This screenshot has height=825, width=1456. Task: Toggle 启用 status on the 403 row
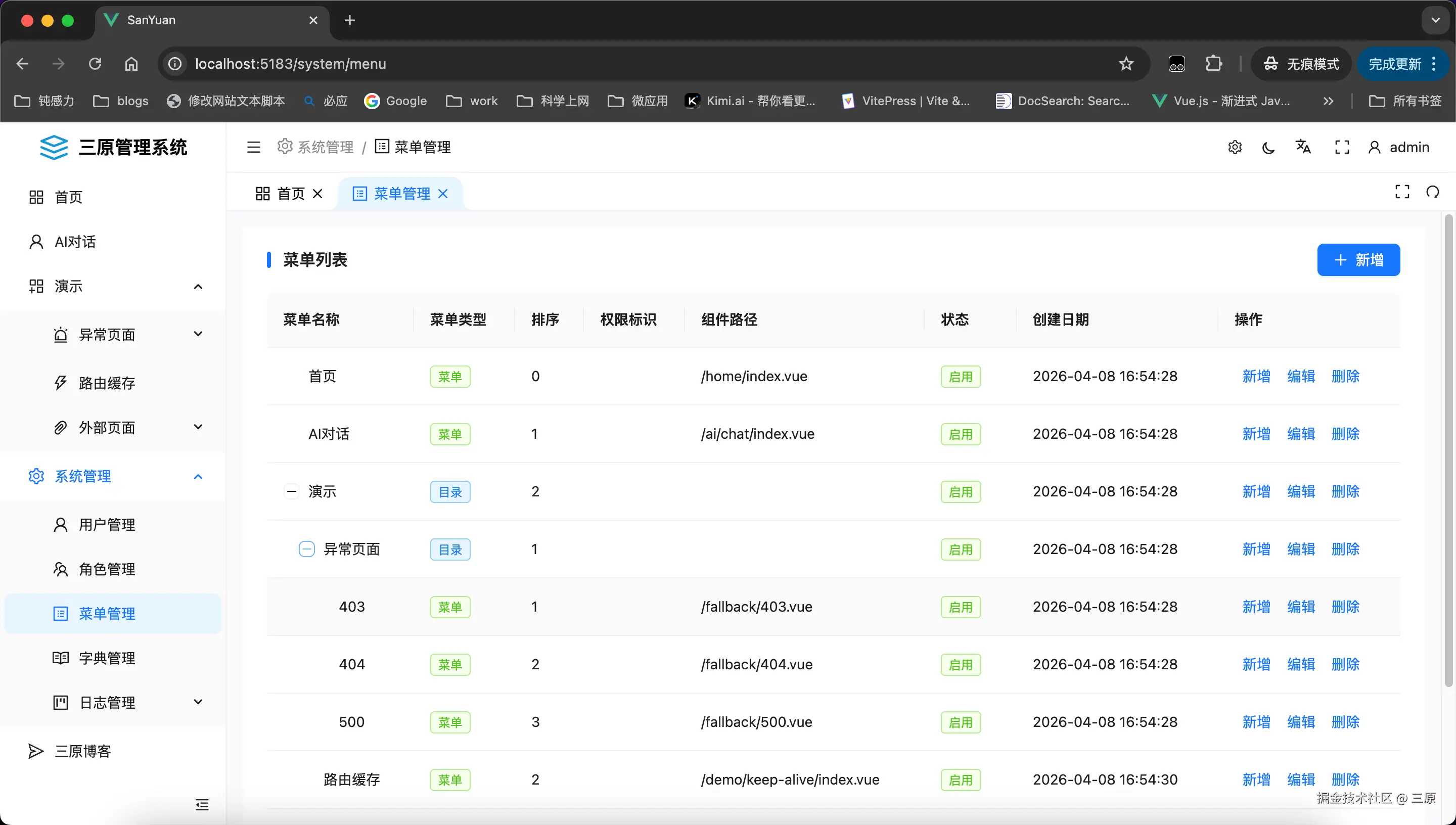[x=960, y=606]
